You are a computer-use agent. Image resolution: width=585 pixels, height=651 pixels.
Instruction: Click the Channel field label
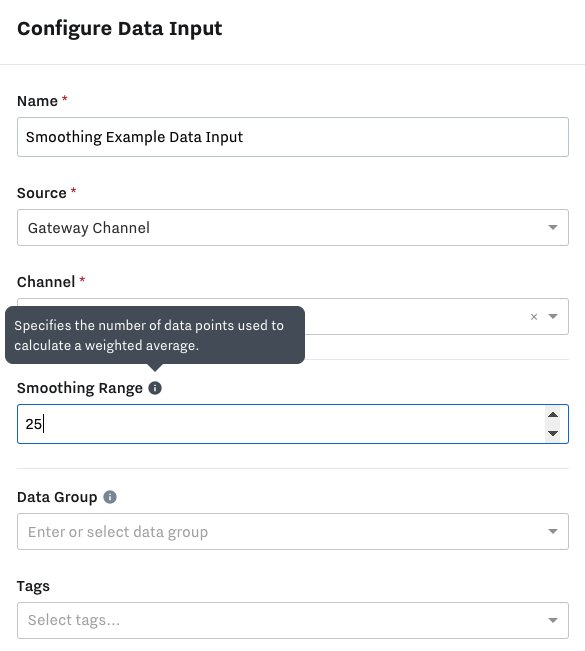[x=46, y=282]
